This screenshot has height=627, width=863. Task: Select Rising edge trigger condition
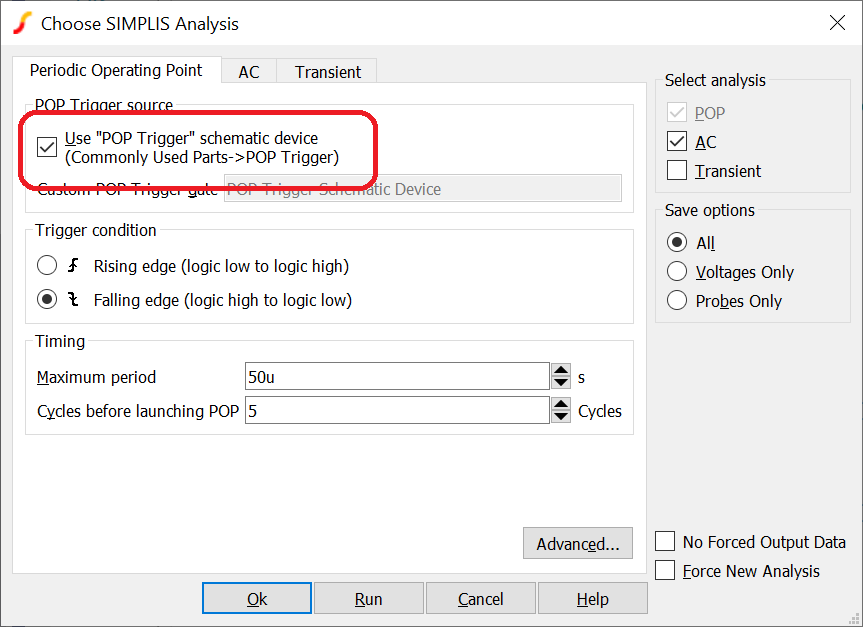(47, 266)
